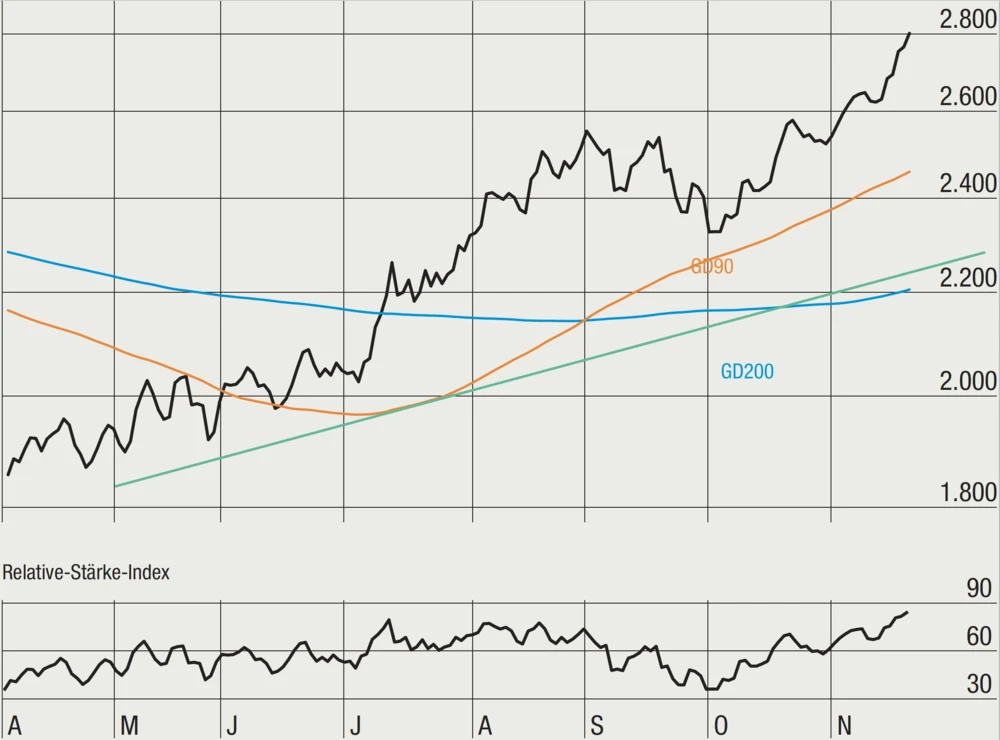Click the first A (April) month marker
This screenshot has width=1000, height=740.
(x=13, y=725)
